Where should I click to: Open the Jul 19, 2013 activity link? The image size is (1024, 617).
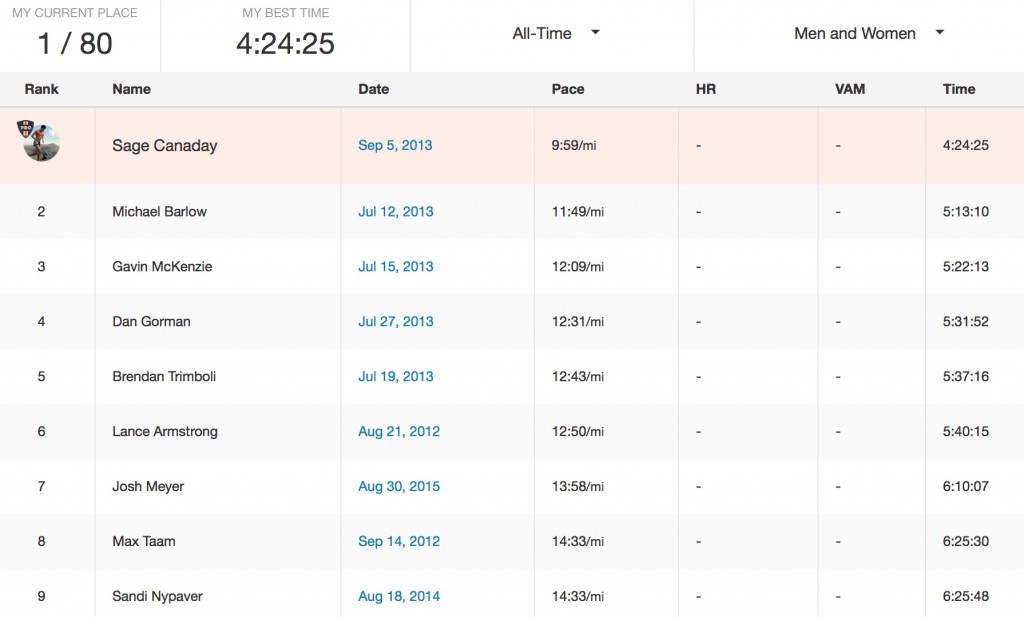point(395,377)
